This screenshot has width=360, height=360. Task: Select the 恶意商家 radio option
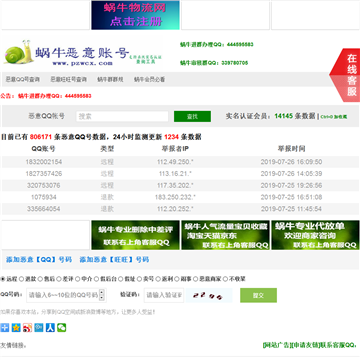coord(195,279)
